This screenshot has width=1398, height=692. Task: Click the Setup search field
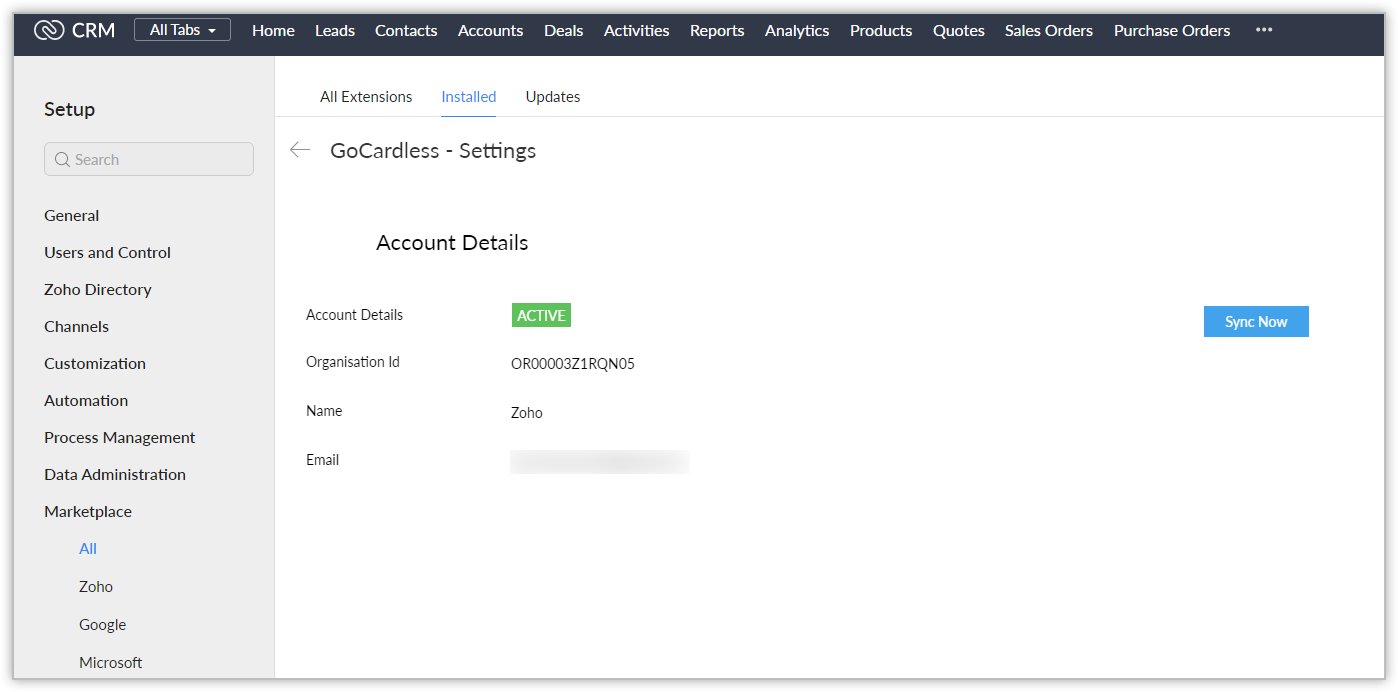coord(149,159)
